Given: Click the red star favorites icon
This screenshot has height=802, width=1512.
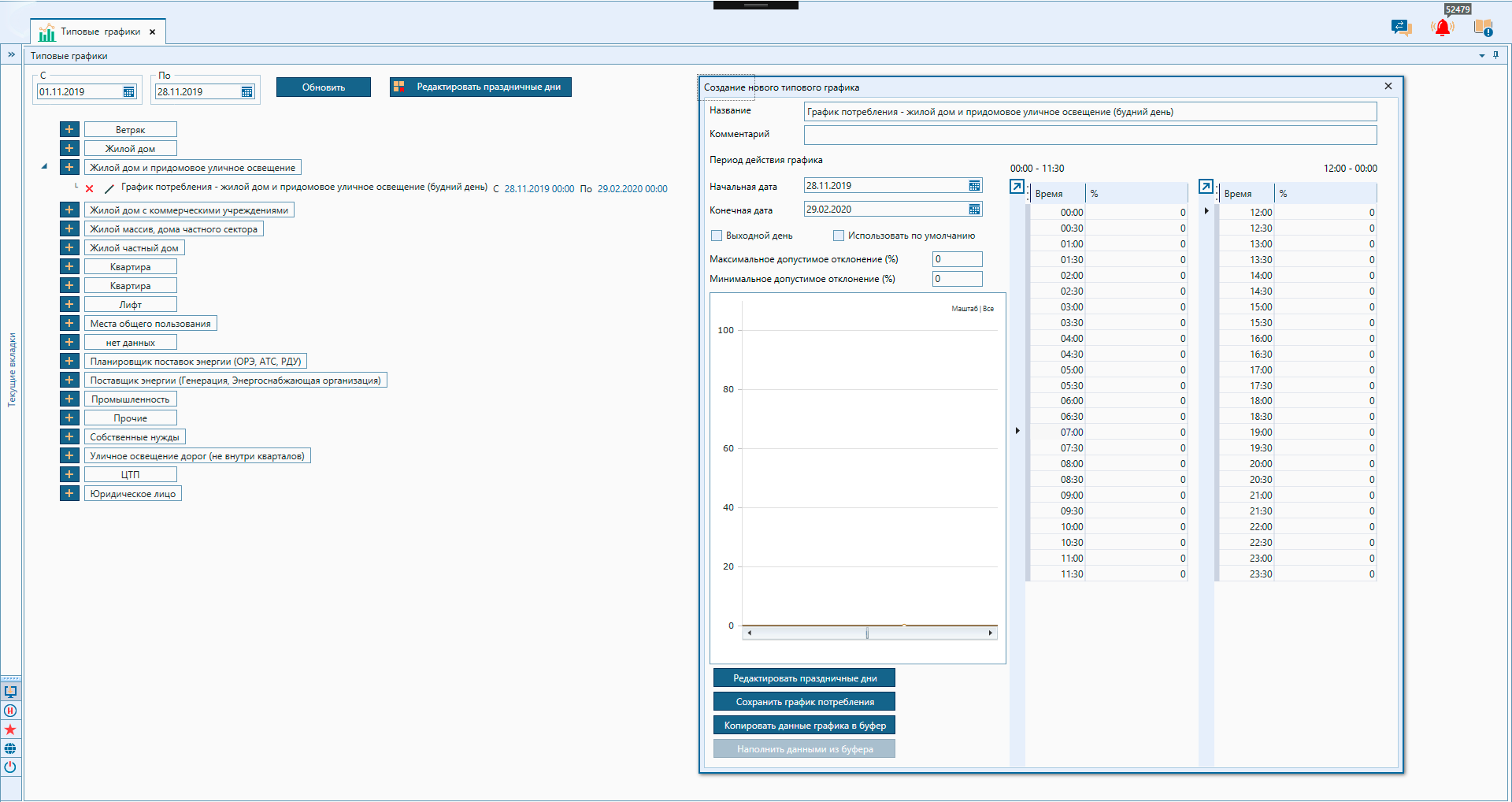Looking at the screenshot, I should point(10,730).
